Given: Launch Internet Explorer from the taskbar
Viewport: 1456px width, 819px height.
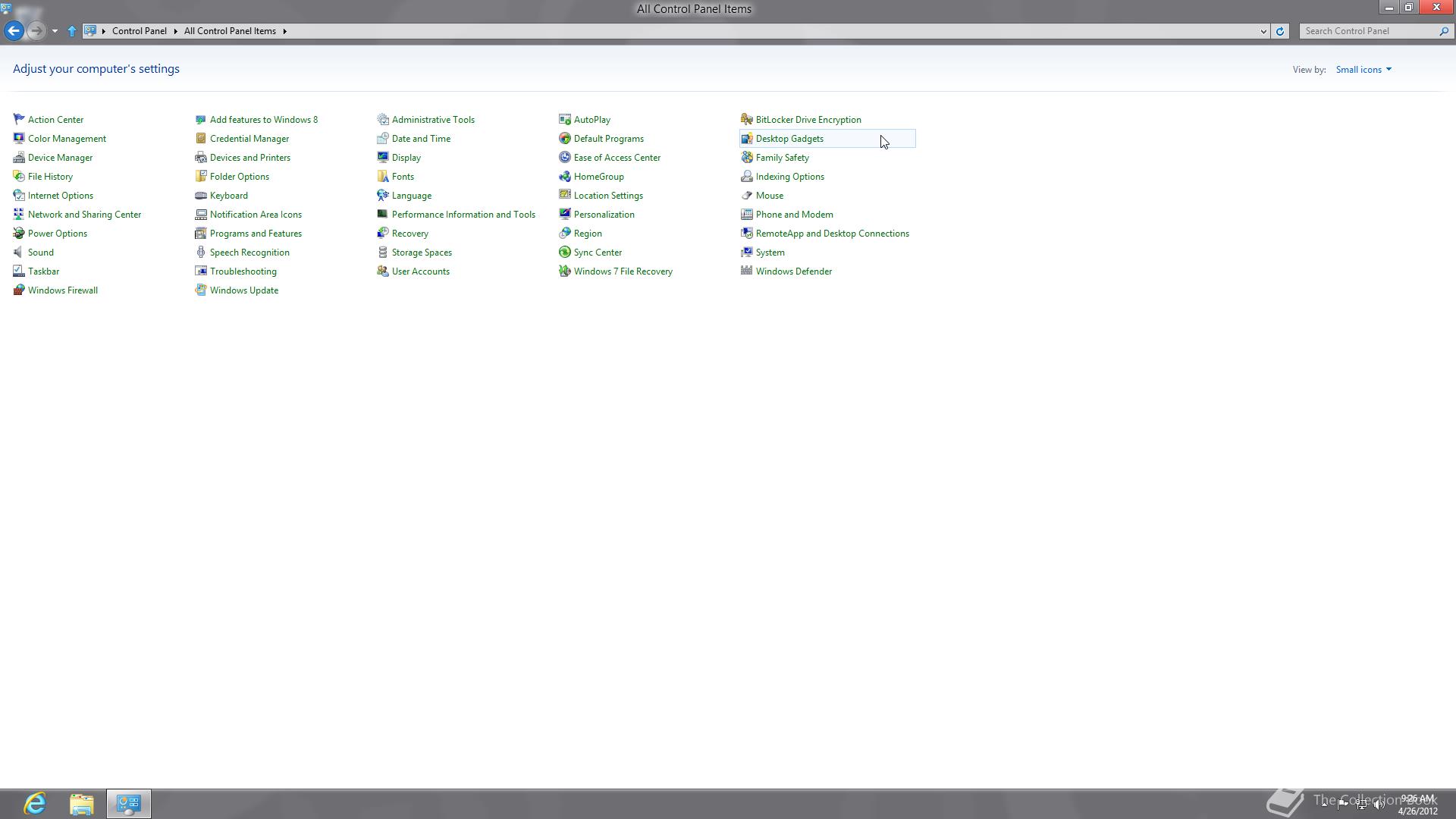Looking at the screenshot, I should coord(35,803).
